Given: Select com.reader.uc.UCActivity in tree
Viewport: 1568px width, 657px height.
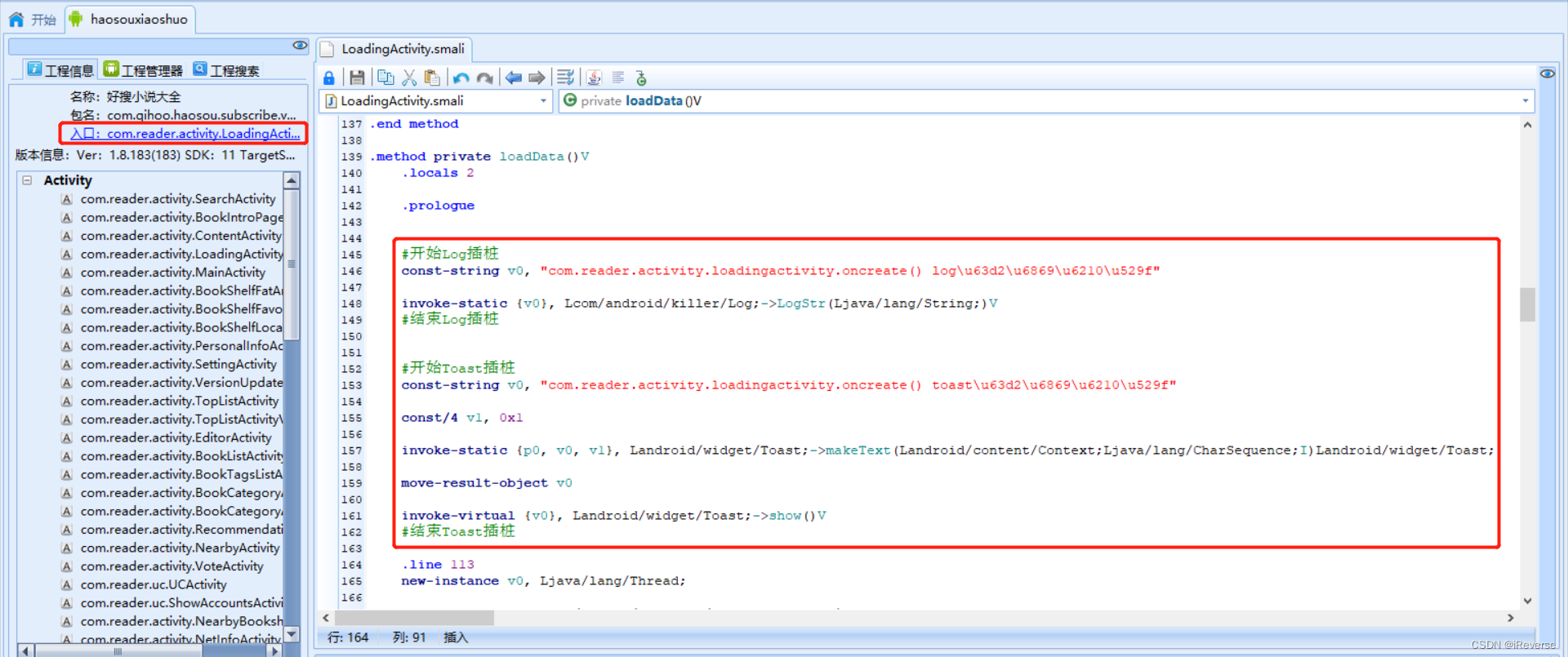Looking at the screenshot, I should coord(154,584).
